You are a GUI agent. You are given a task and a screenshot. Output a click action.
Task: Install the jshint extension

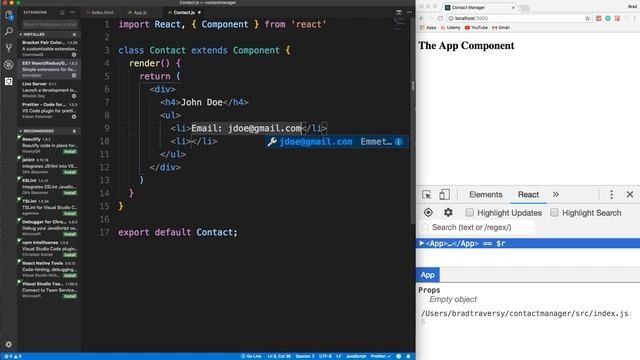click(x=70, y=172)
